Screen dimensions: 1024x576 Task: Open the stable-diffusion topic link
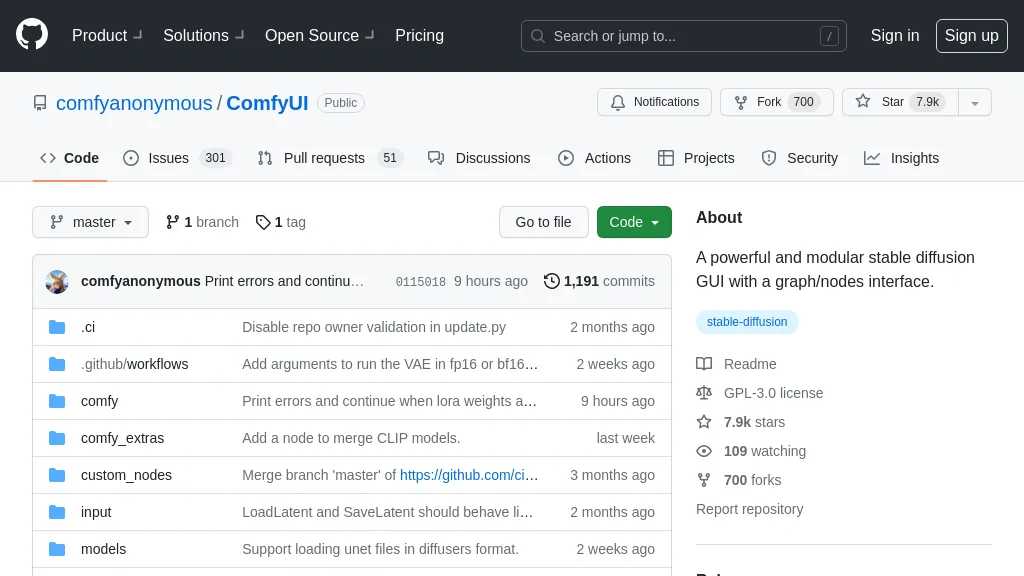[746, 321]
